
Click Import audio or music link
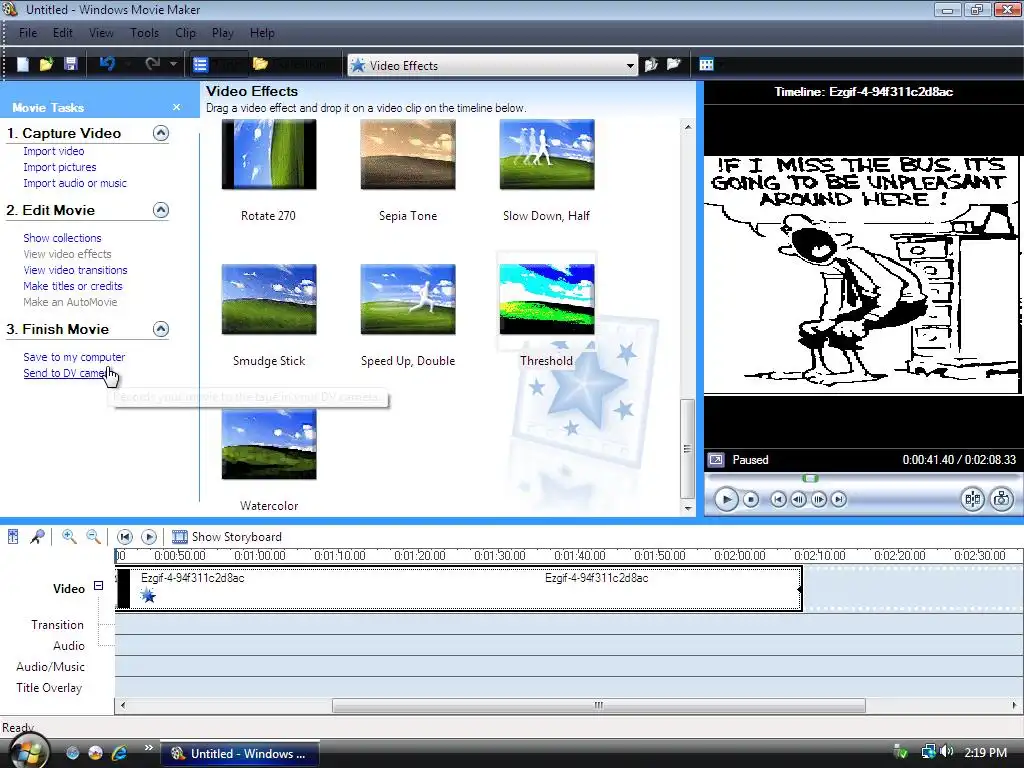75,184
